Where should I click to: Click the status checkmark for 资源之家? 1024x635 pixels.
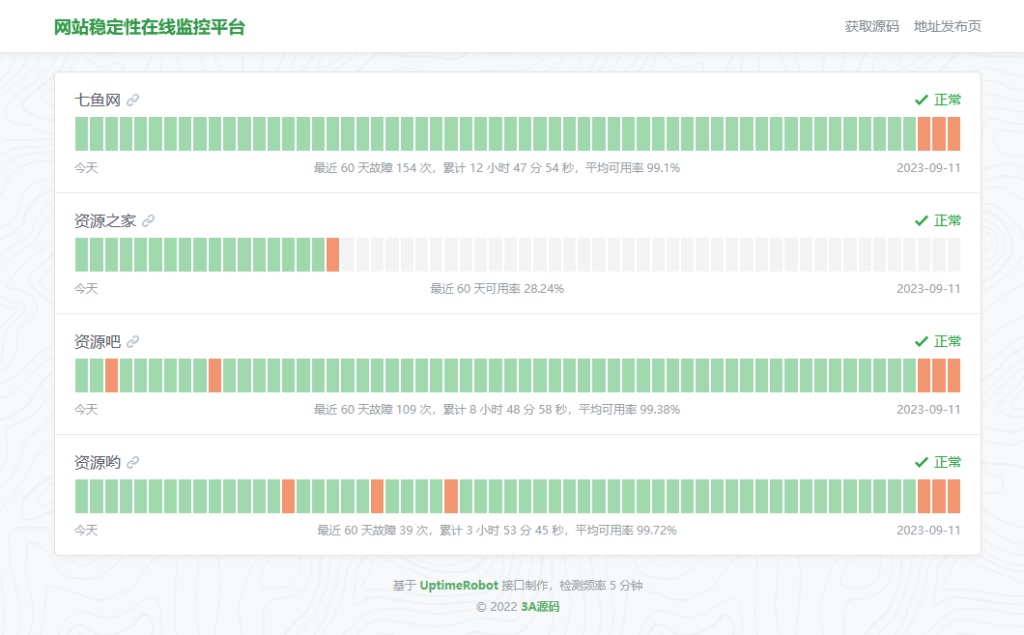pyautogui.click(x=921, y=221)
